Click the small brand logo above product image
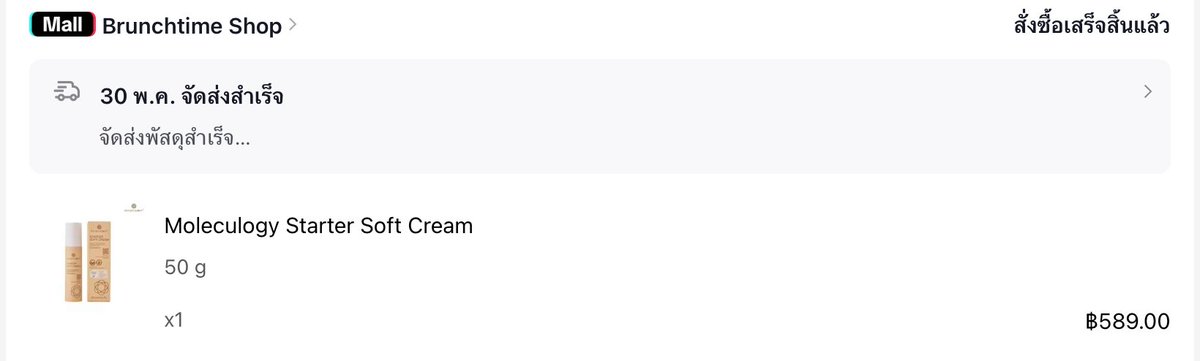 [x=136, y=207]
